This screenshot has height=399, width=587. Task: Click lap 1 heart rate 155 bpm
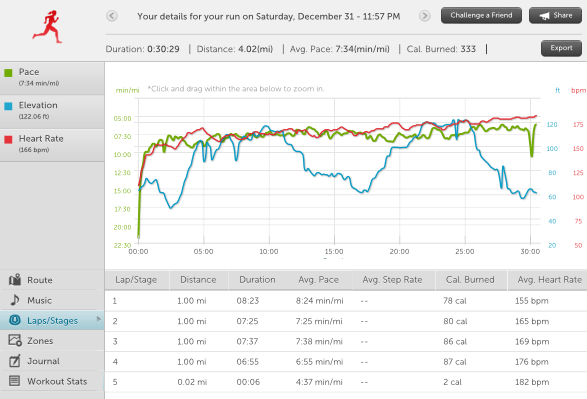tap(532, 301)
